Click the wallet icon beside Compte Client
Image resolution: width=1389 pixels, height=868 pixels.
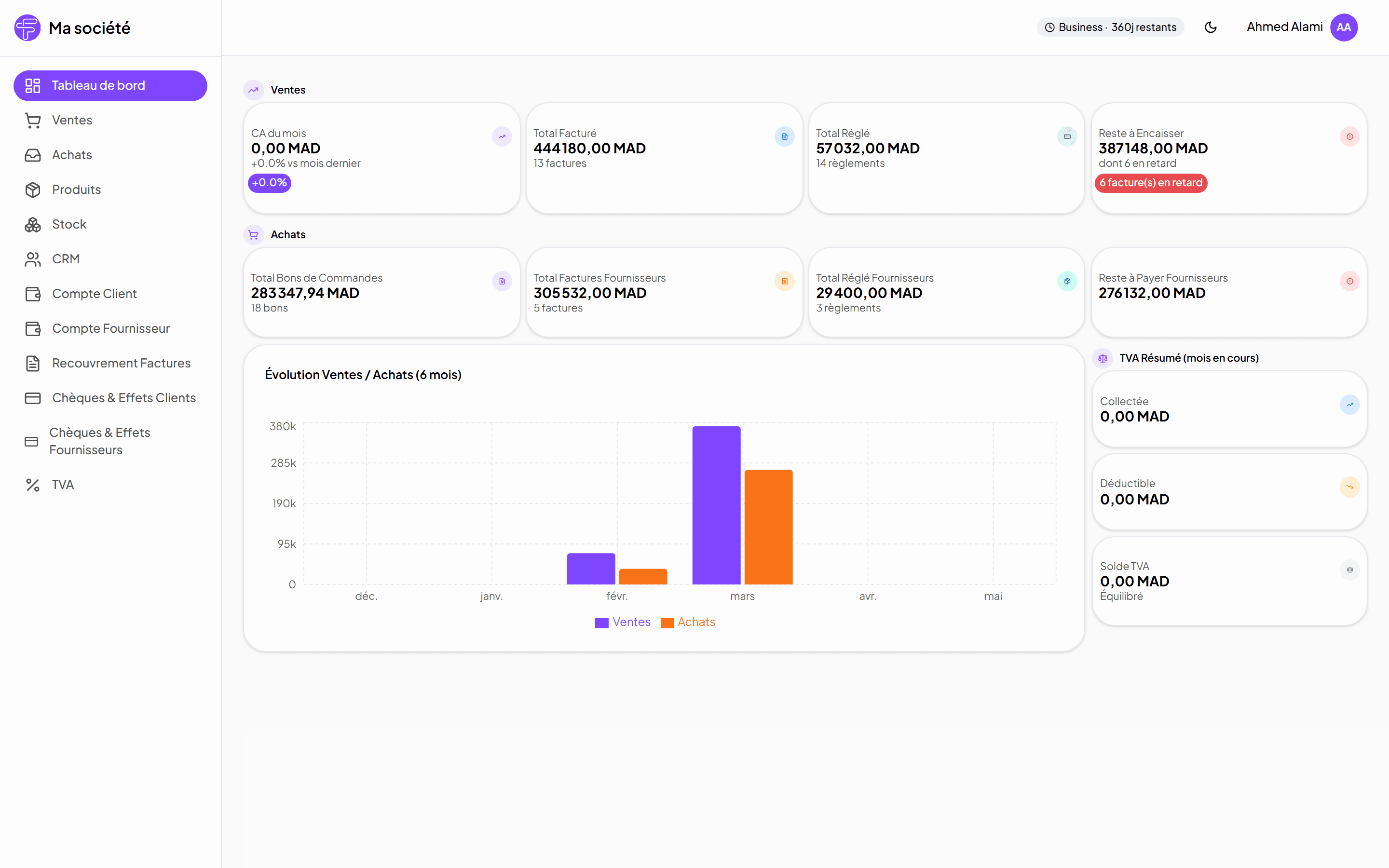(x=33, y=294)
